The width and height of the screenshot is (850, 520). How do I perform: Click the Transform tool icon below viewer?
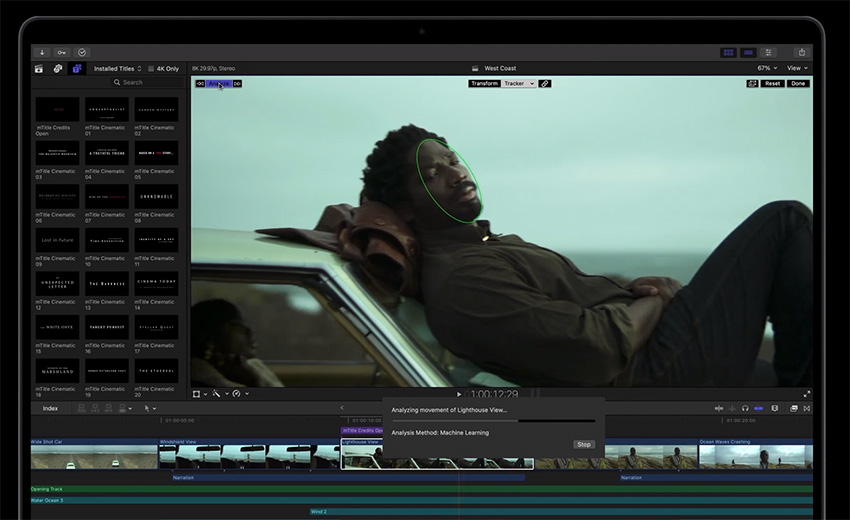point(196,394)
